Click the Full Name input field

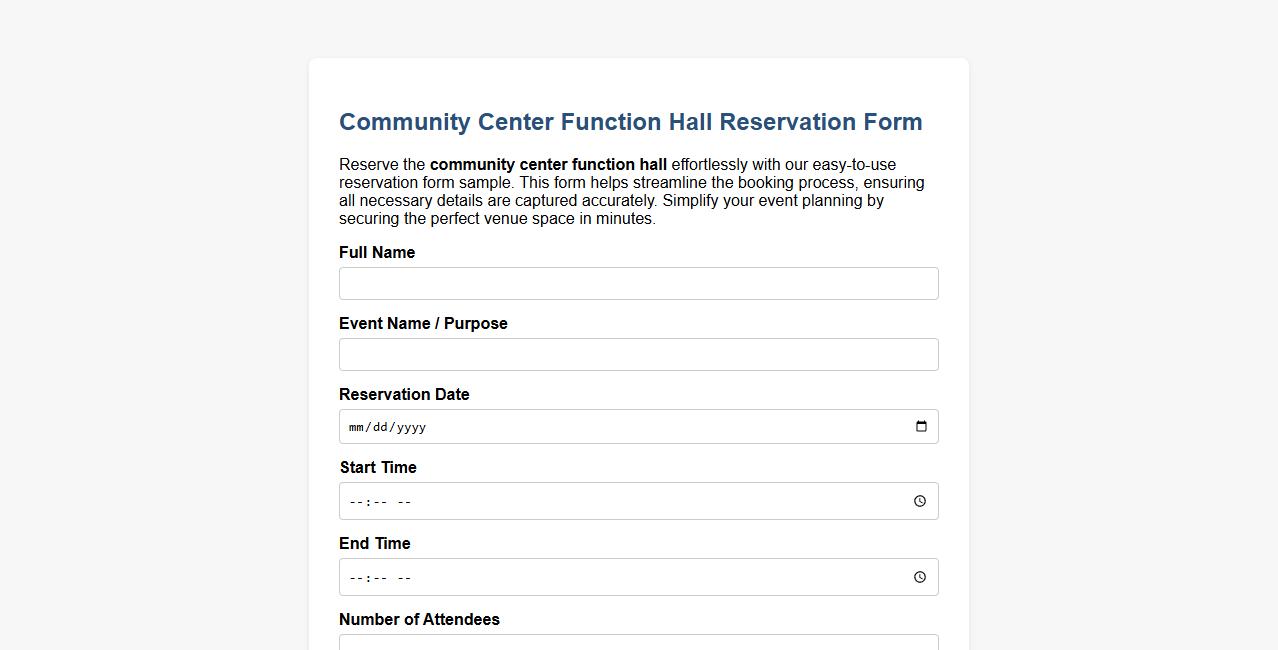[x=638, y=283]
